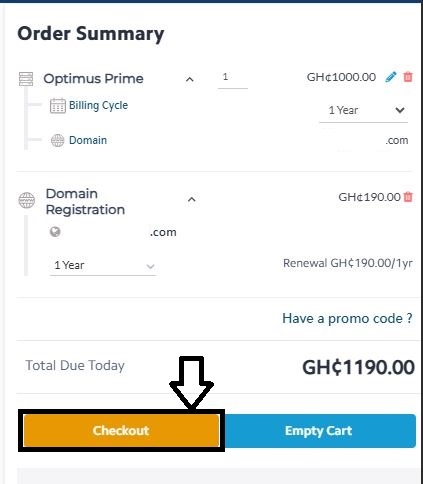Collapse the Optimus Prime item details

(x=190, y=79)
